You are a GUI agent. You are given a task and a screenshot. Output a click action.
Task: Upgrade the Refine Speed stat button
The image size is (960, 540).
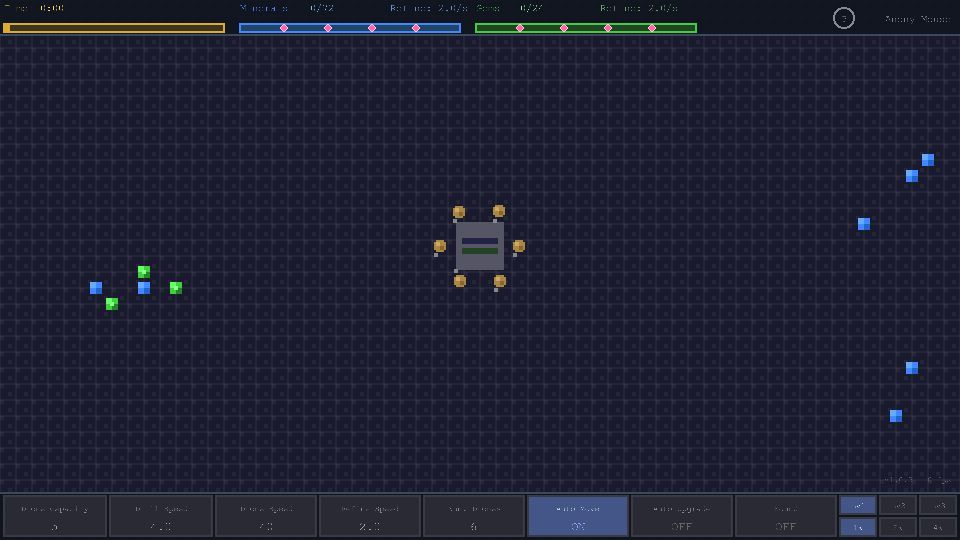pyautogui.click(x=369, y=516)
